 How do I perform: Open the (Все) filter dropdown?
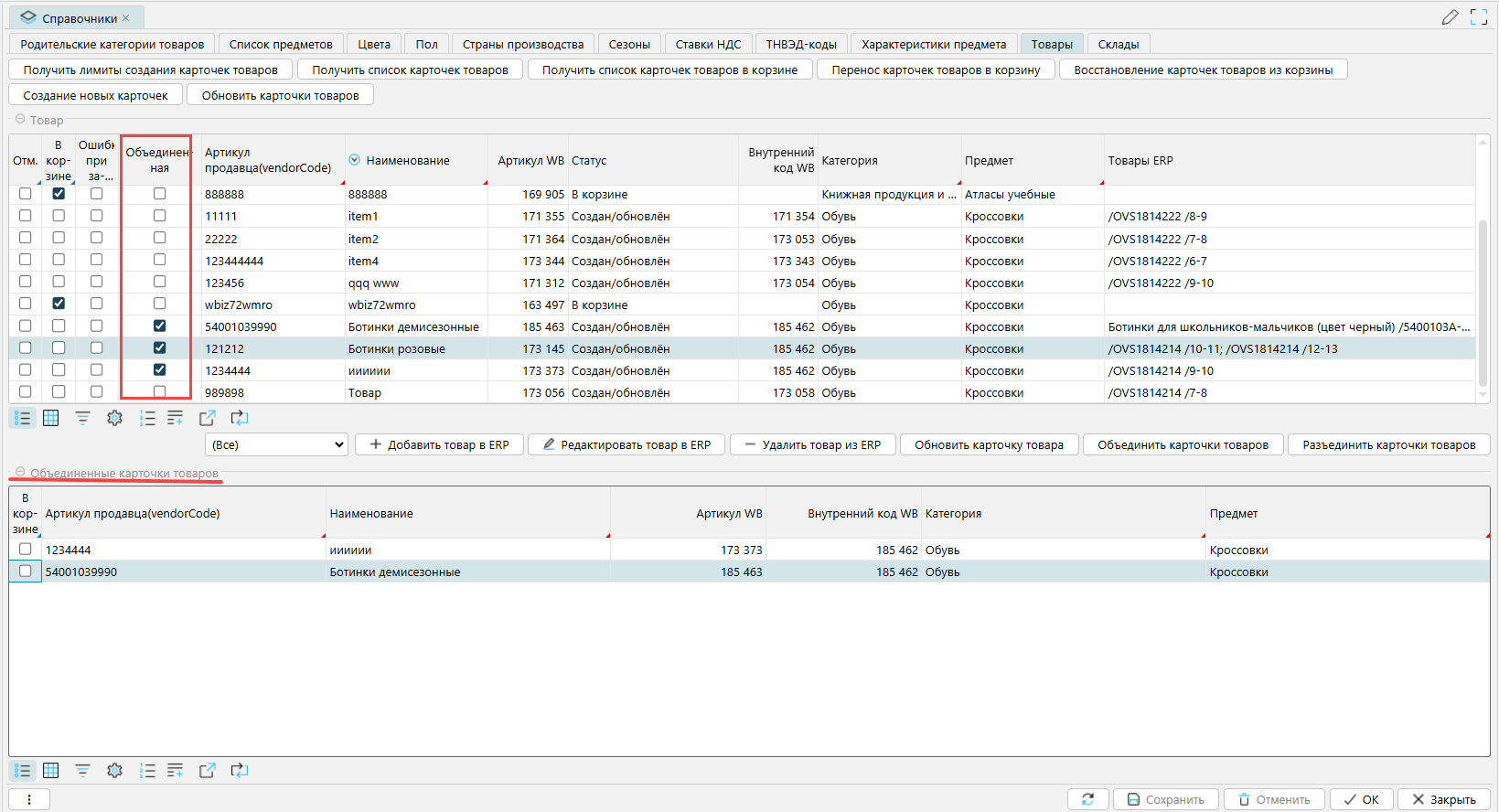click(x=276, y=445)
